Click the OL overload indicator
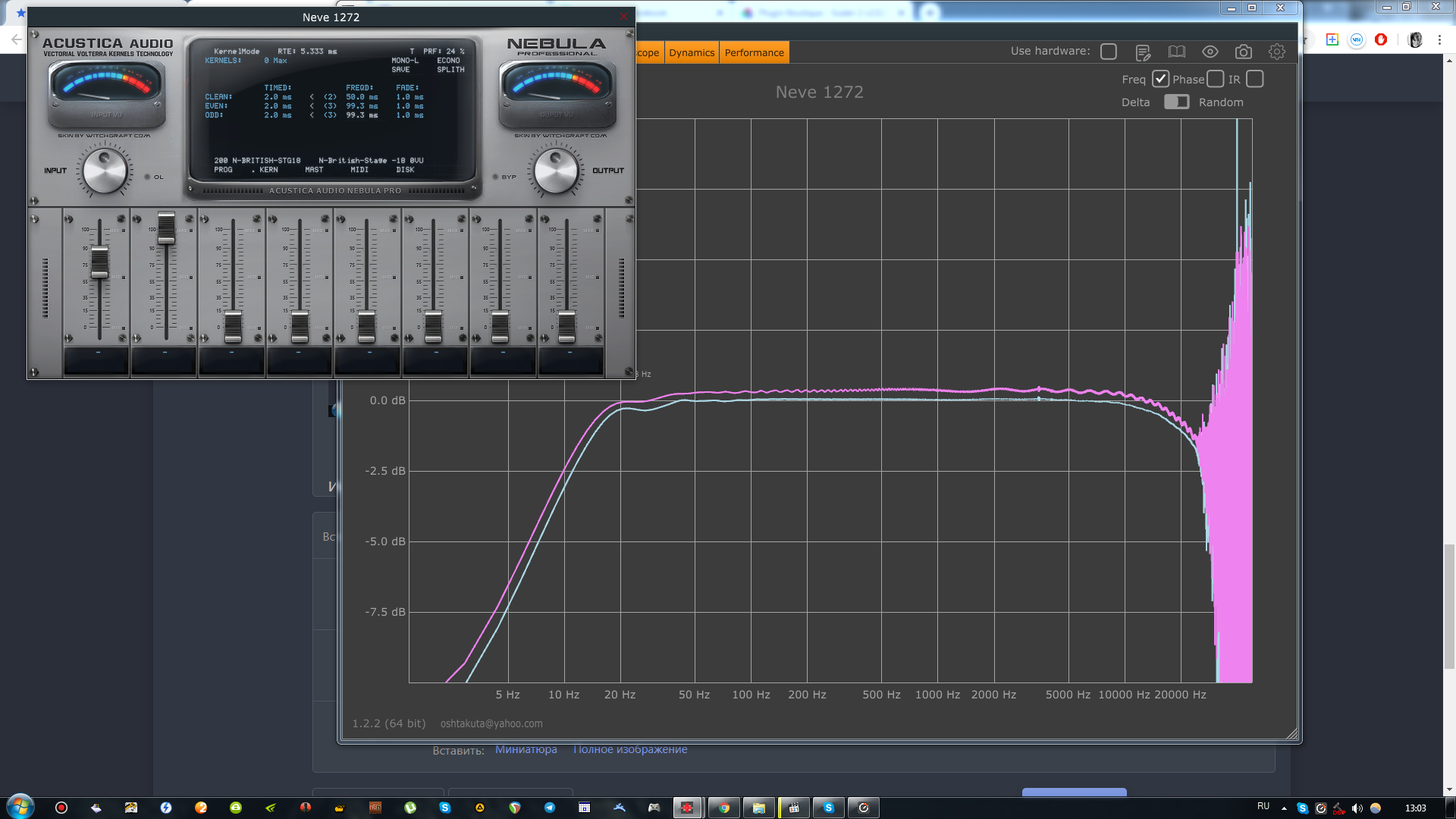The height and width of the screenshot is (819, 1456). (147, 177)
